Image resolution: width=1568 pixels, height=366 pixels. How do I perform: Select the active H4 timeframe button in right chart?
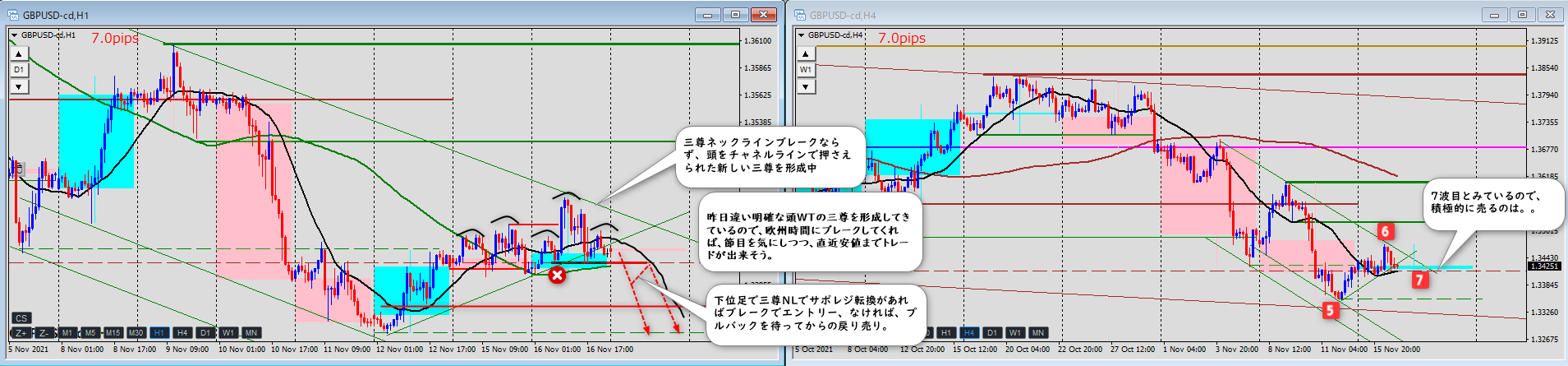coord(969,333)
